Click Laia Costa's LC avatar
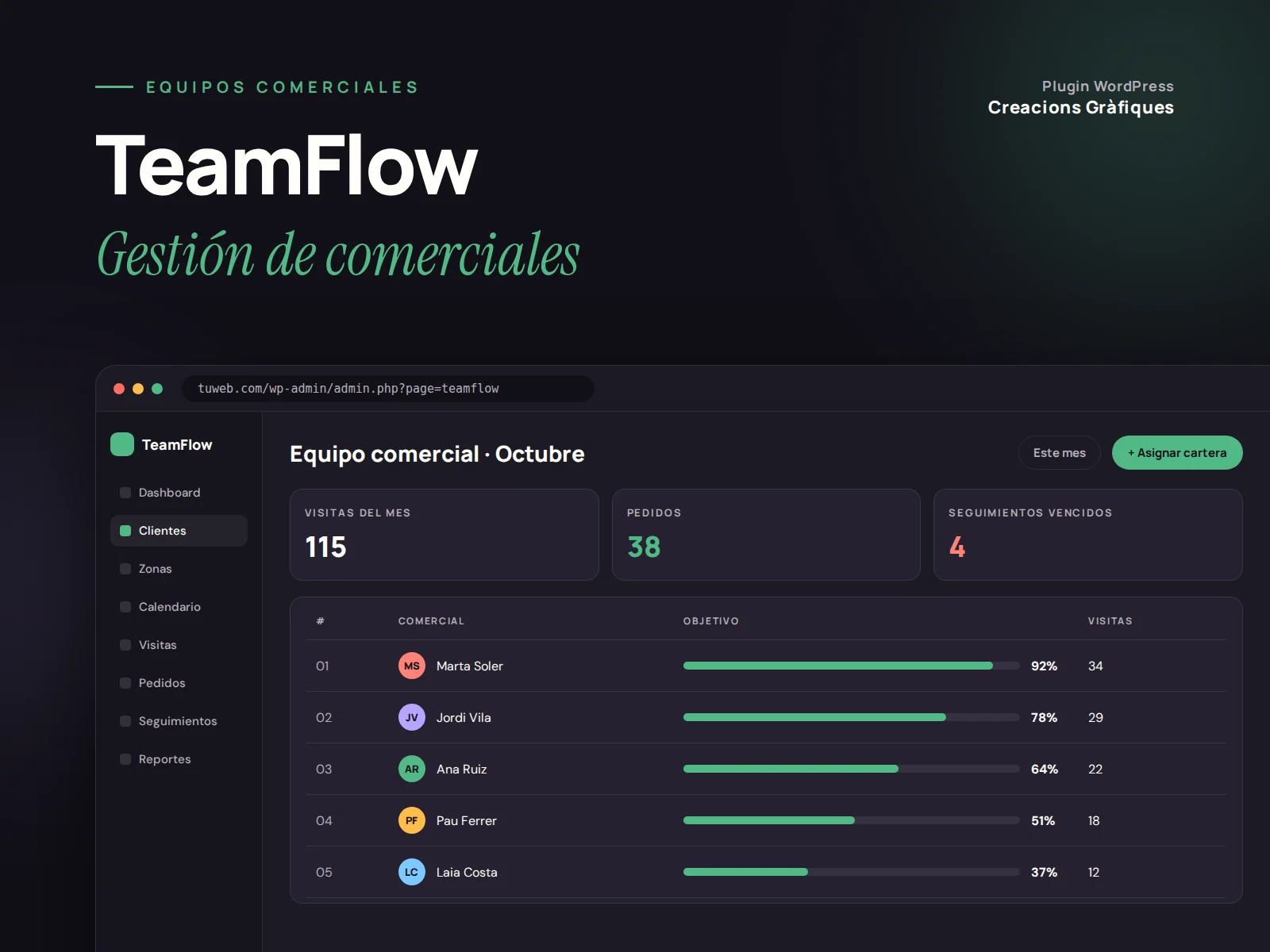Viewport: 1270px width, 952px height. [x=411, y=872]
